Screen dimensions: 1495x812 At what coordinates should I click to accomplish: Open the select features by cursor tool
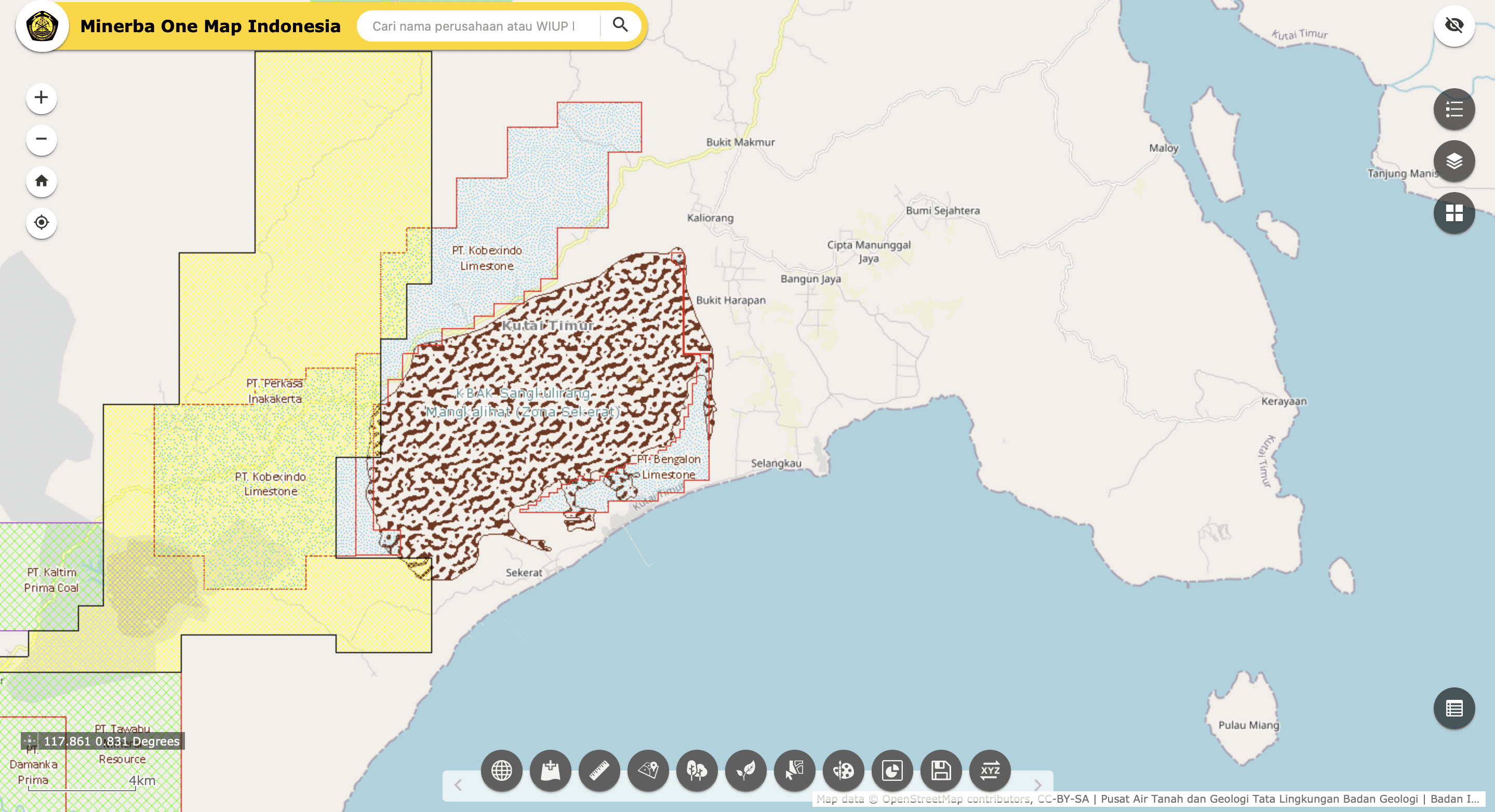[x=794, y=770]
